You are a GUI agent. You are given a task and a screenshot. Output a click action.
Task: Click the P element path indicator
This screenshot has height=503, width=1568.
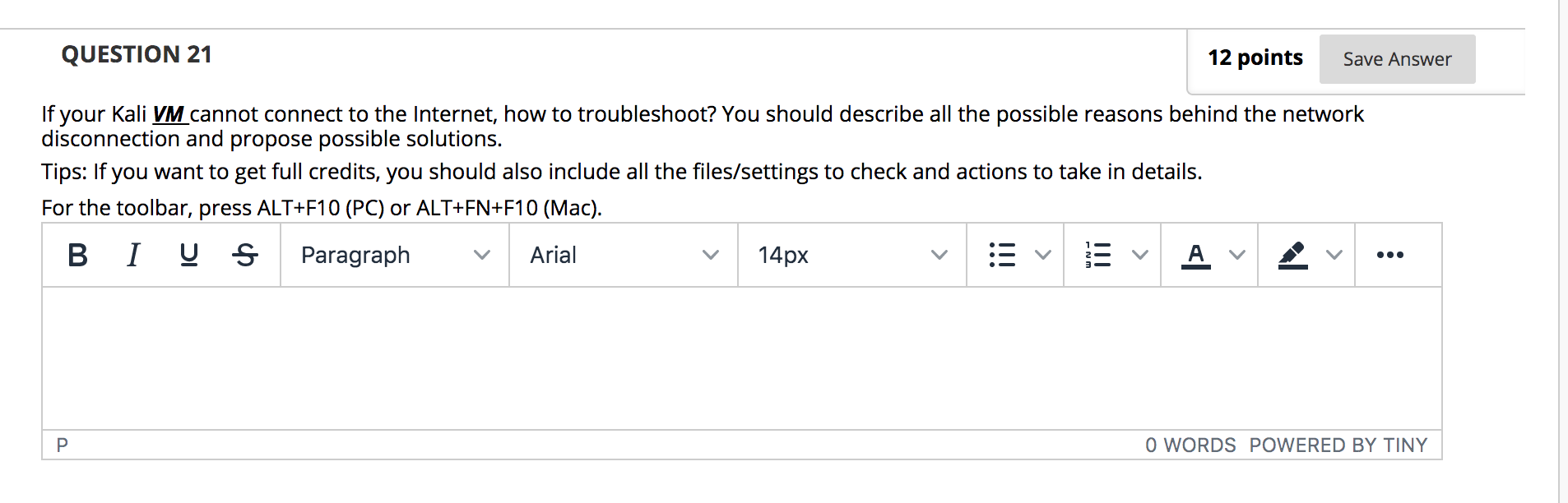[63, 445]
